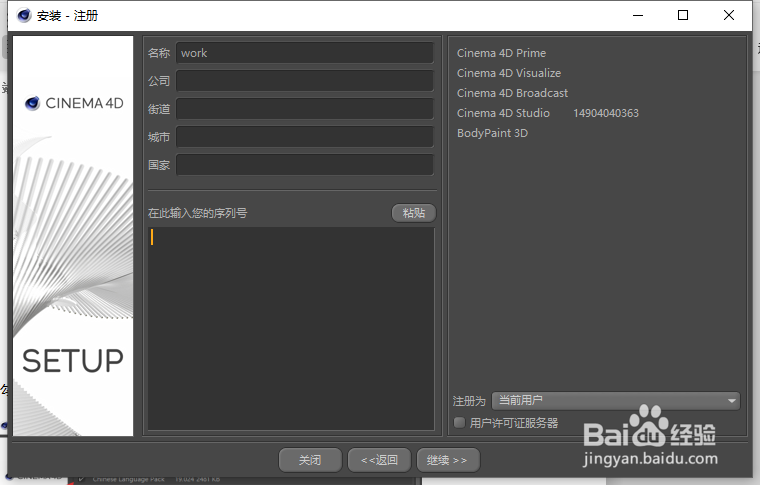Image resolution: width=760 pixels, height=485 pixels.
Task: Click the serial number 14904040363
Action: pos(606,113)
